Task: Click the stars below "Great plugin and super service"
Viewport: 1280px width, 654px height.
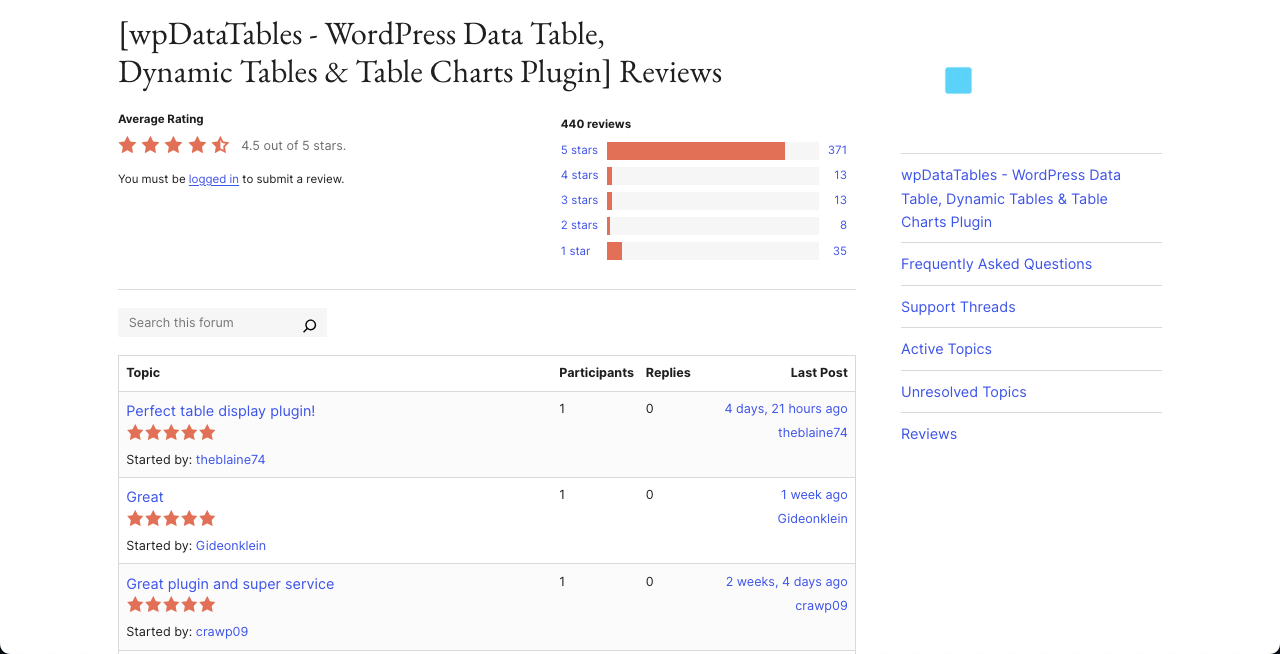Action: [171, 604]
